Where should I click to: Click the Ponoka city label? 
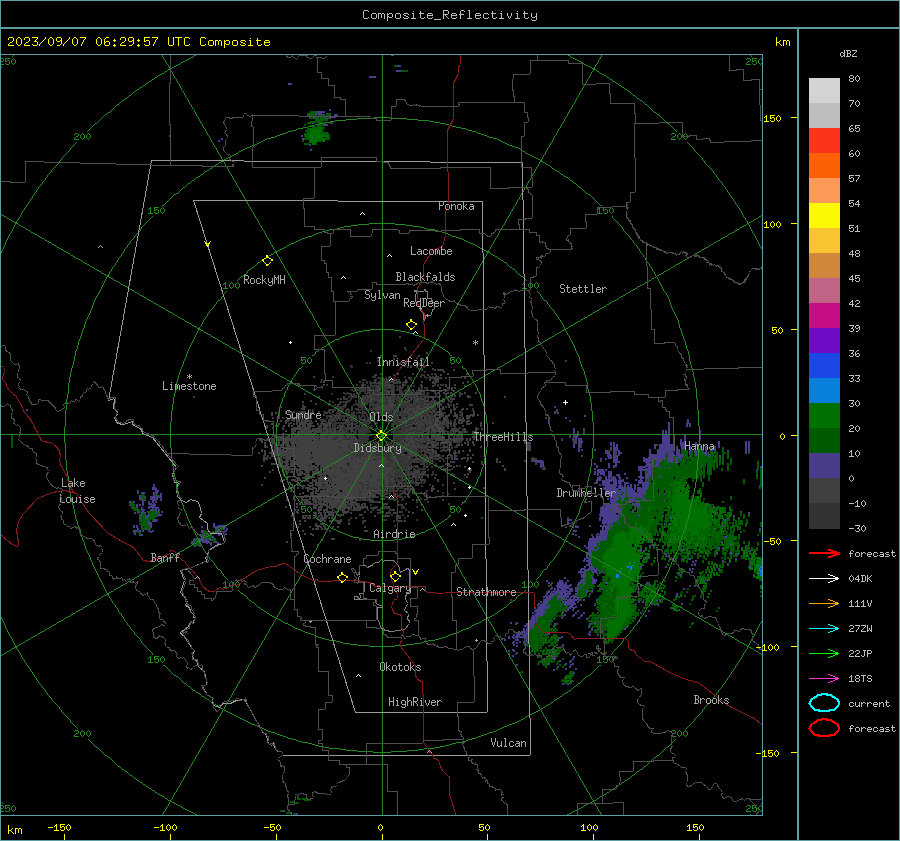pos(456,206)
